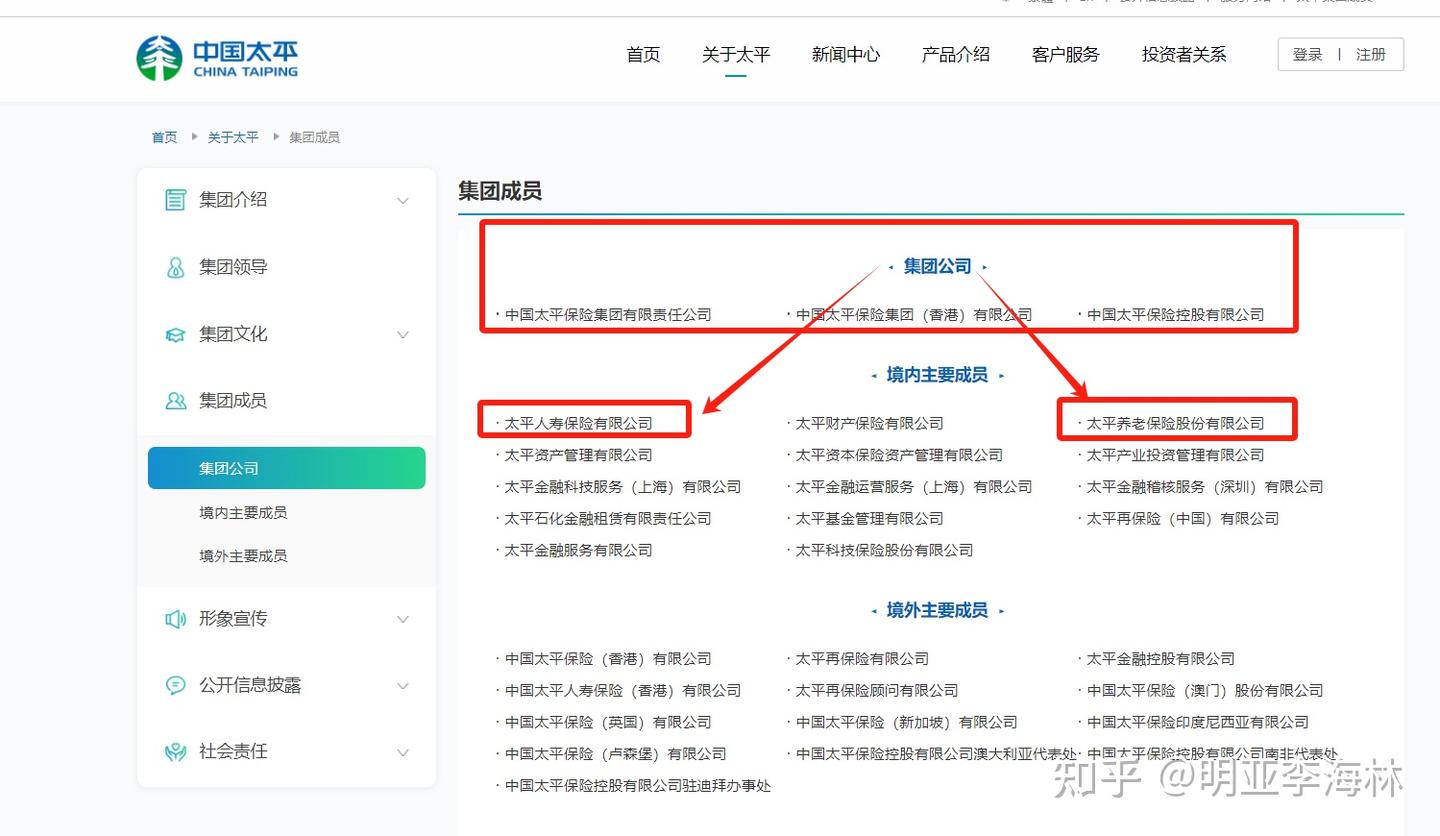Click the 集团文化 graduation cap icon
Screen dimensions: 1440x836
coord(175,335)
